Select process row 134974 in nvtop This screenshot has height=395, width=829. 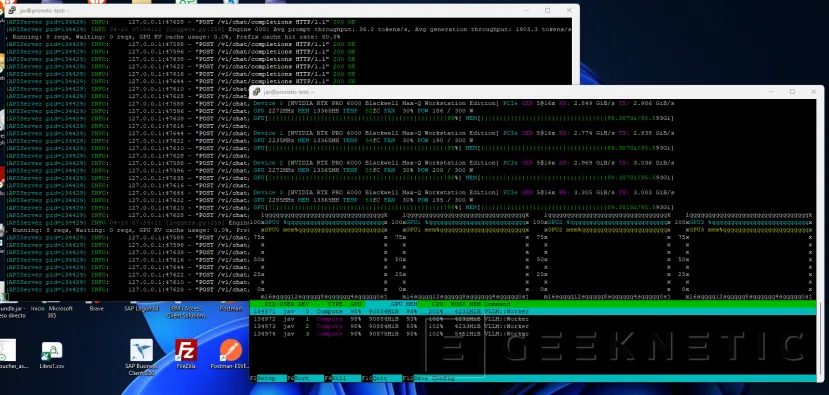(391, 334)
